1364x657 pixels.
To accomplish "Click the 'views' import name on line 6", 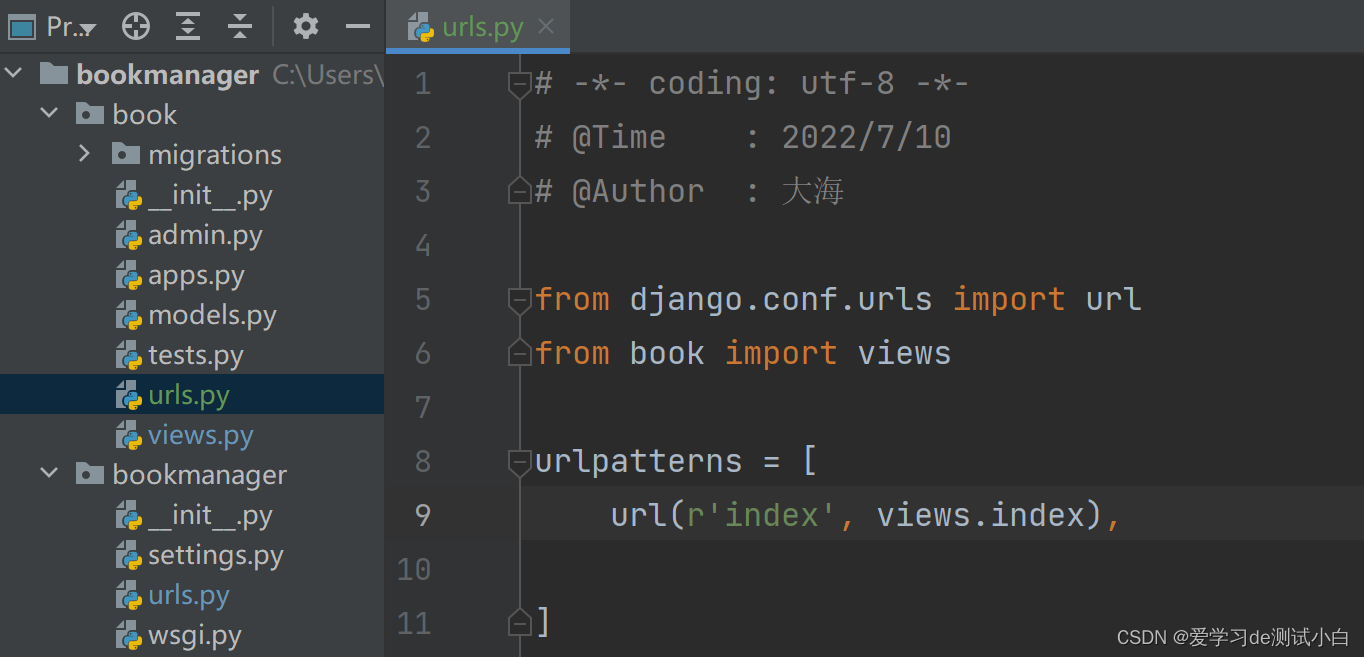I will click(904, 353).
